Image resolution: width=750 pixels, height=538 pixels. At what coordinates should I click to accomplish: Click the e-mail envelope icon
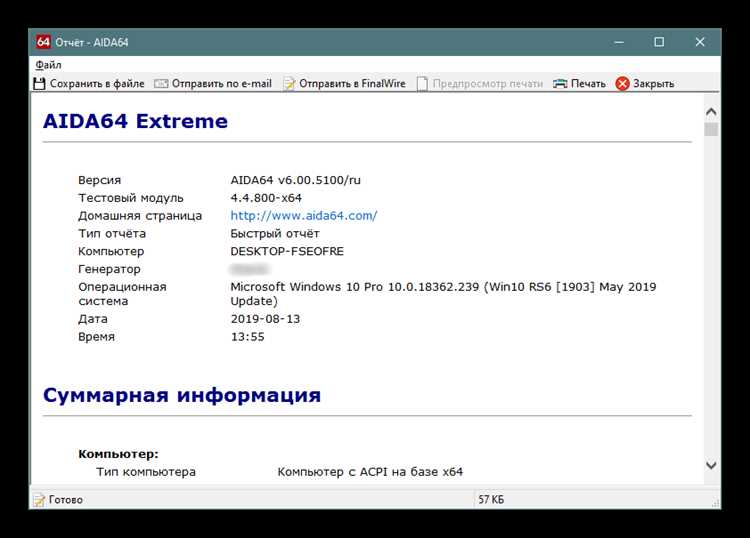[x=161, y=84]
